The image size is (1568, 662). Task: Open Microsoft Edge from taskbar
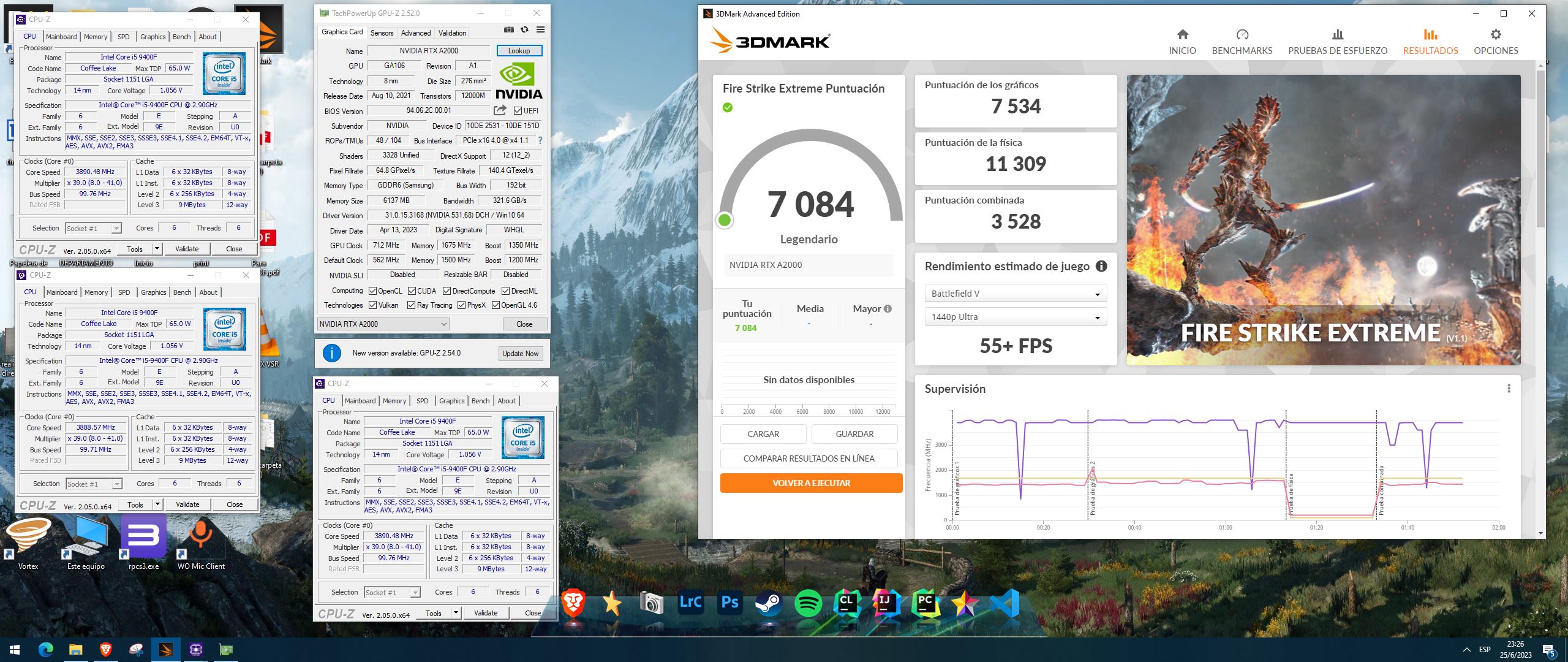pyautogui.click(x=46, y=650)
